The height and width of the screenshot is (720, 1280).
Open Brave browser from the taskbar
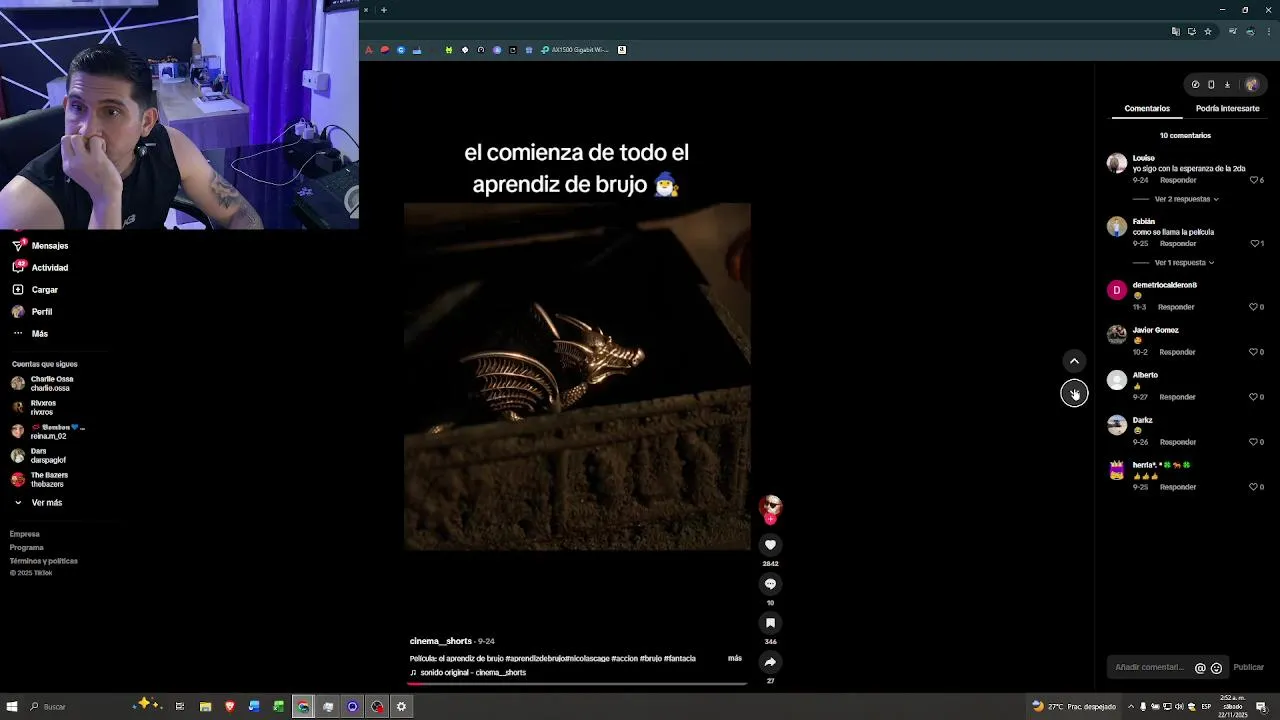(230, 707)
